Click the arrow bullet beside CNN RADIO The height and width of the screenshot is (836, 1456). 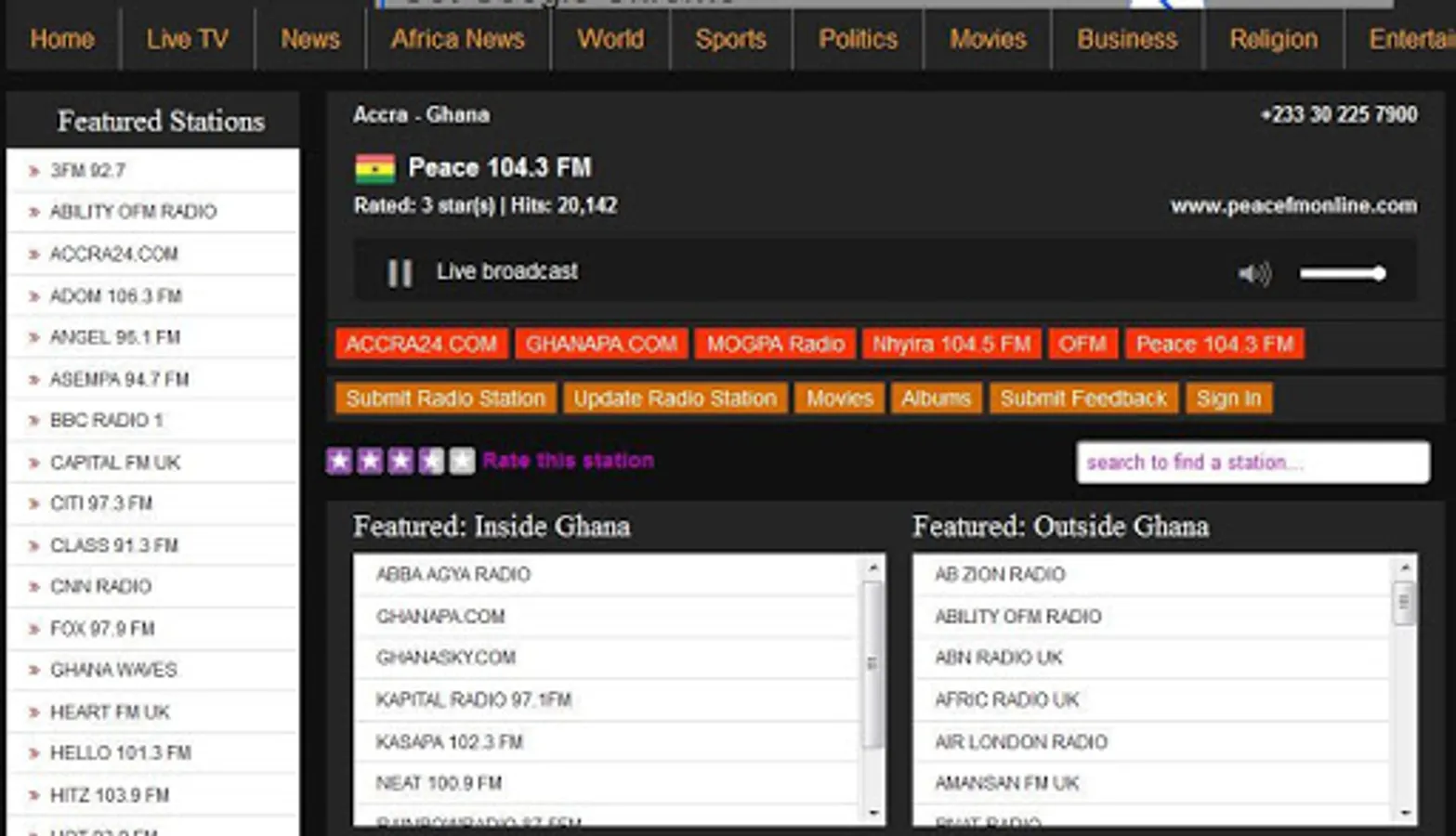(x=33, y=587)
